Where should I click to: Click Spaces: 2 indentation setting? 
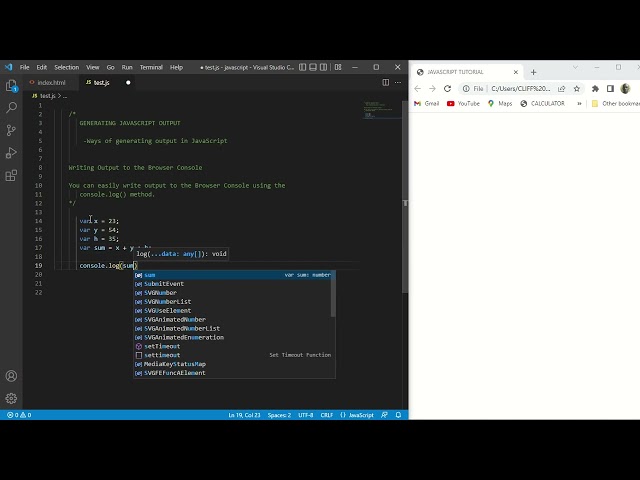[x=279, y=415]
